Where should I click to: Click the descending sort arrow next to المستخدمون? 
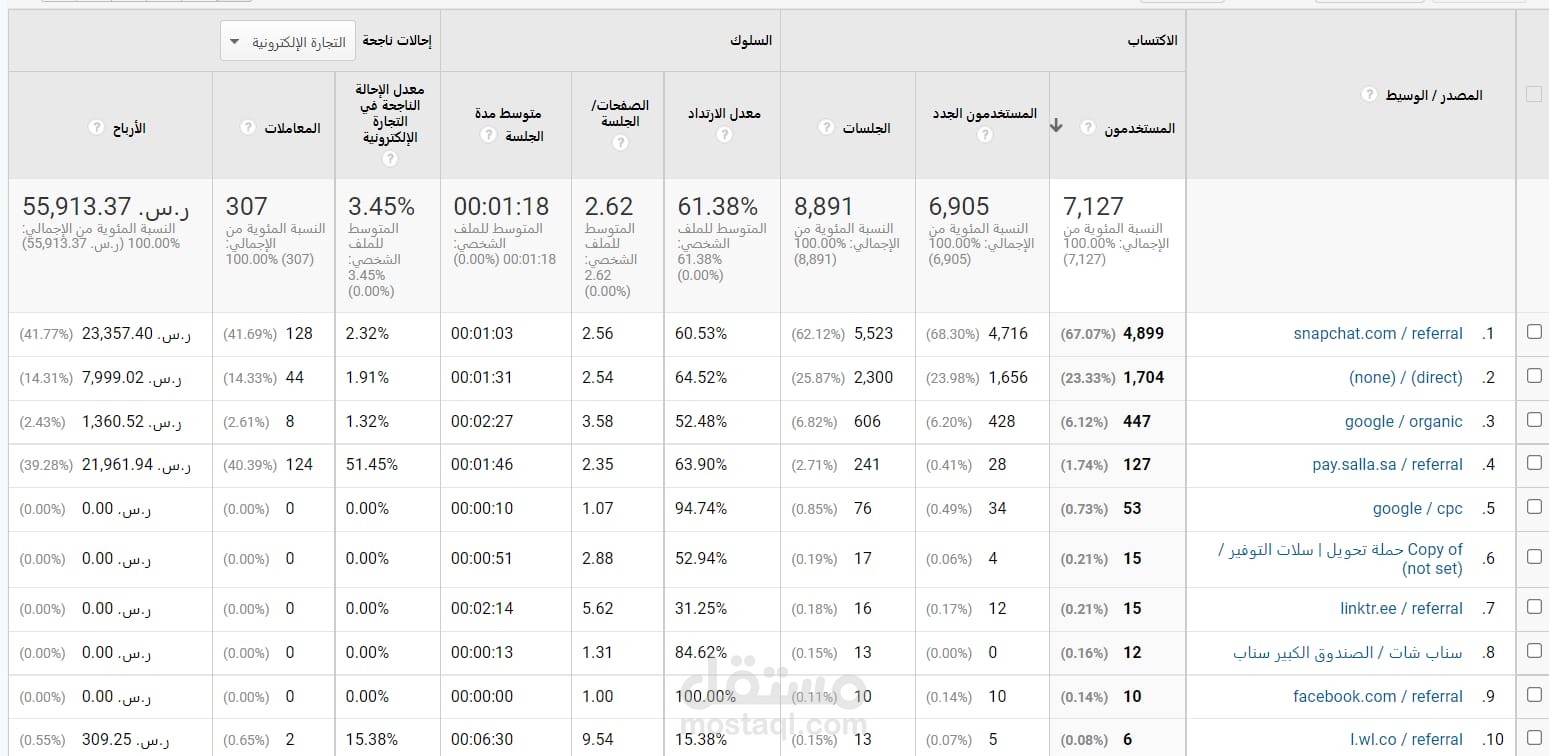[1056, 126]
